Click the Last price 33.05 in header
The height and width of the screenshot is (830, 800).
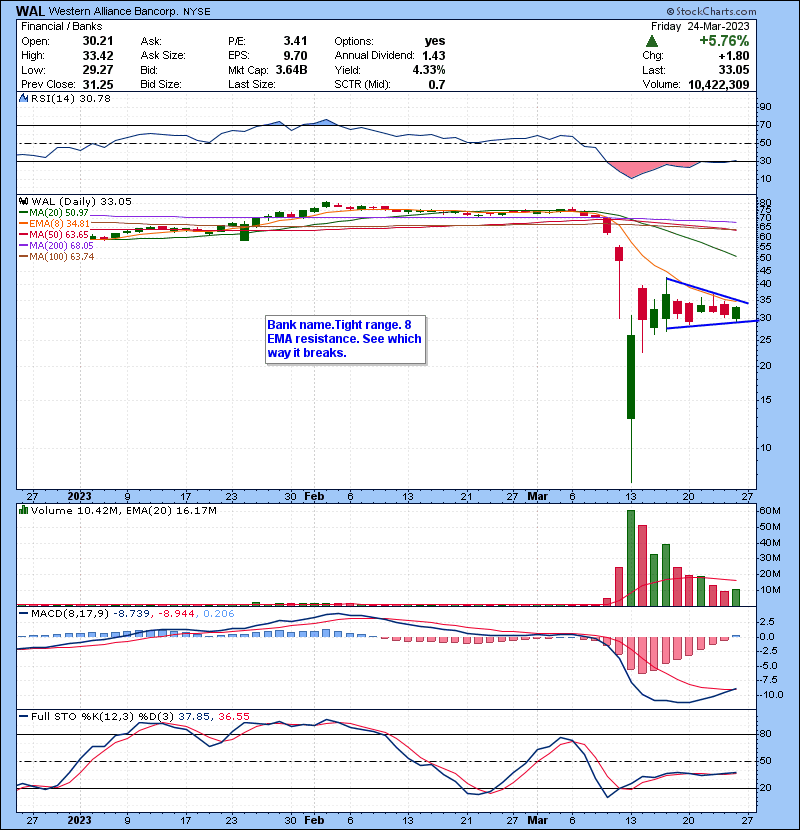click(734, 70)
